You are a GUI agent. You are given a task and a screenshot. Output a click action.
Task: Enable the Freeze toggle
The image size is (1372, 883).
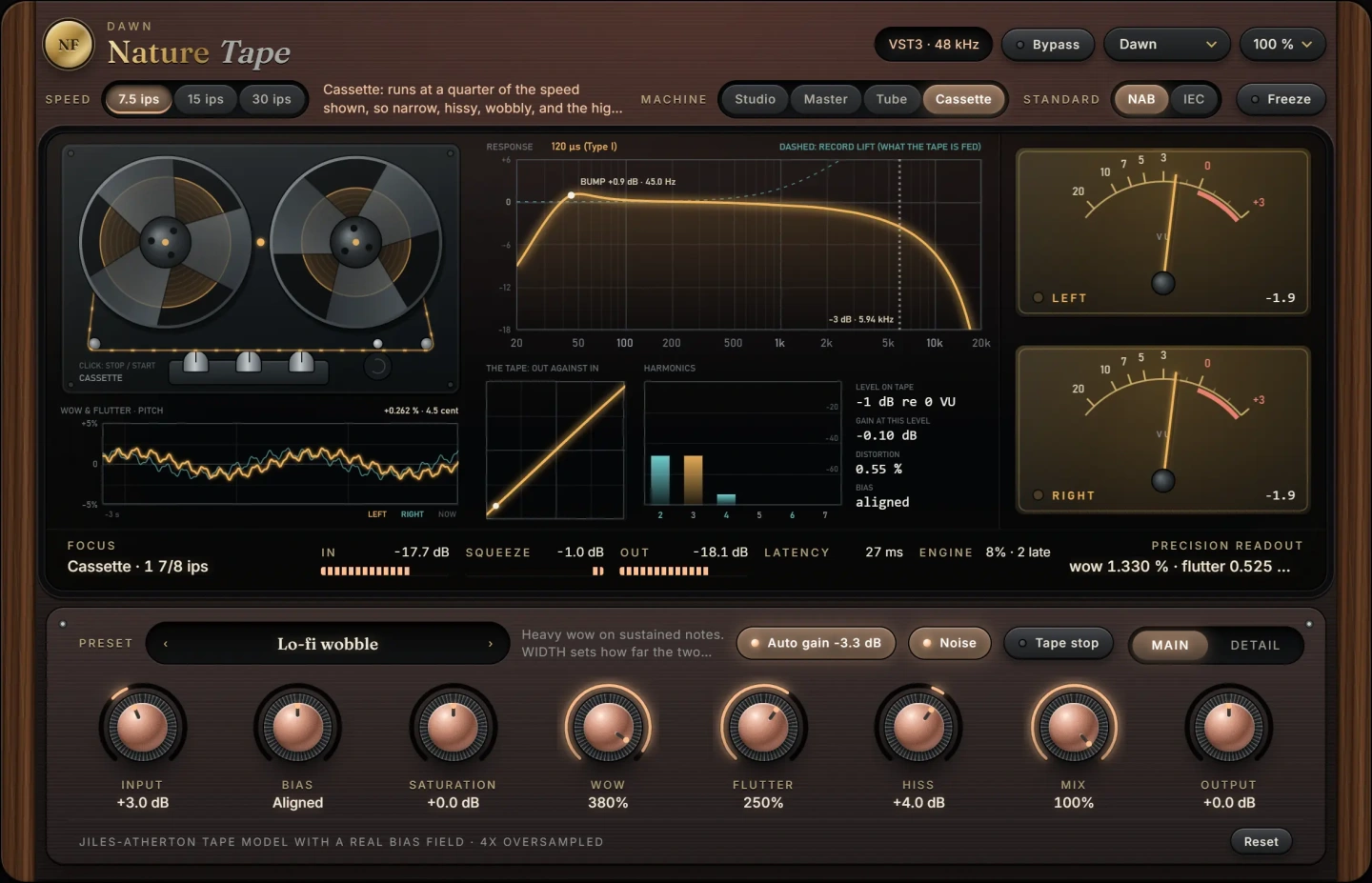click(1281, 99)
